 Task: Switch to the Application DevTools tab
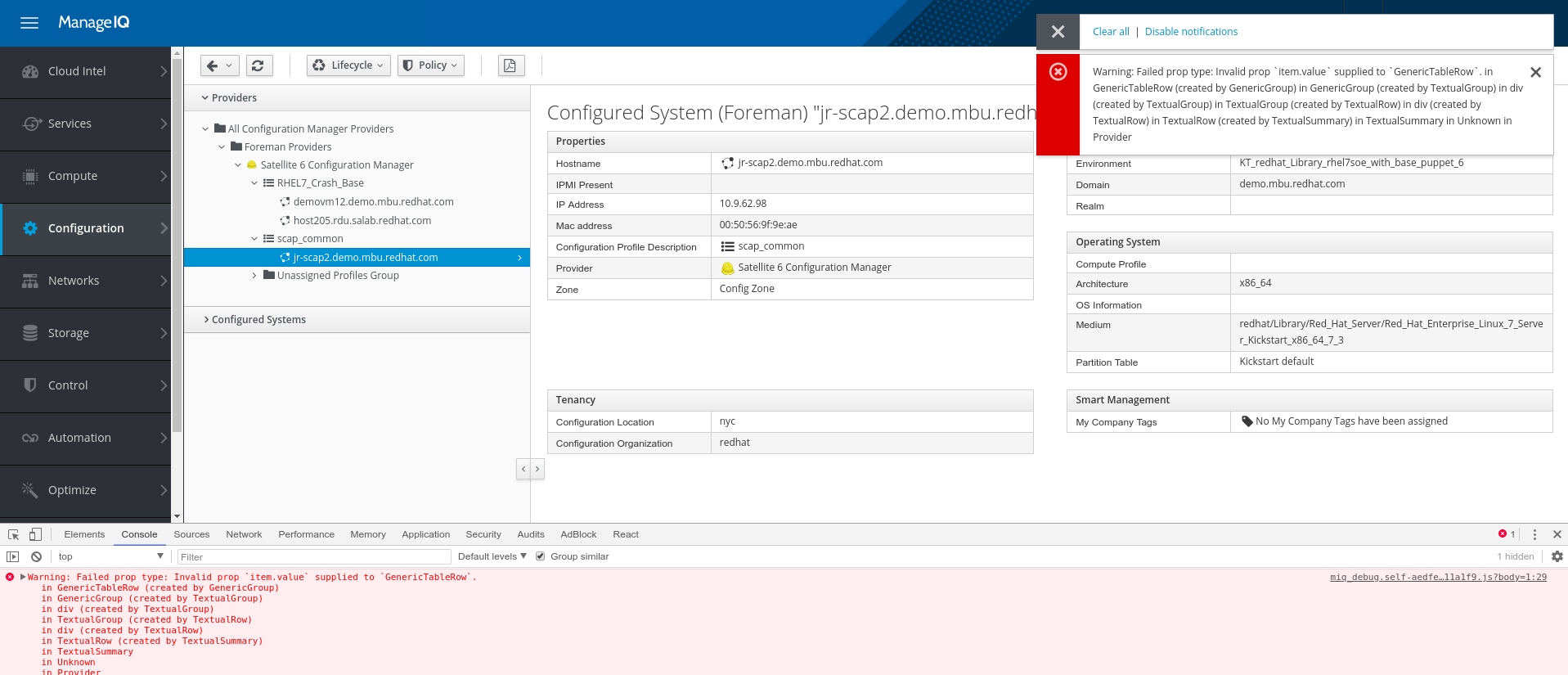[x=425, y=534]
